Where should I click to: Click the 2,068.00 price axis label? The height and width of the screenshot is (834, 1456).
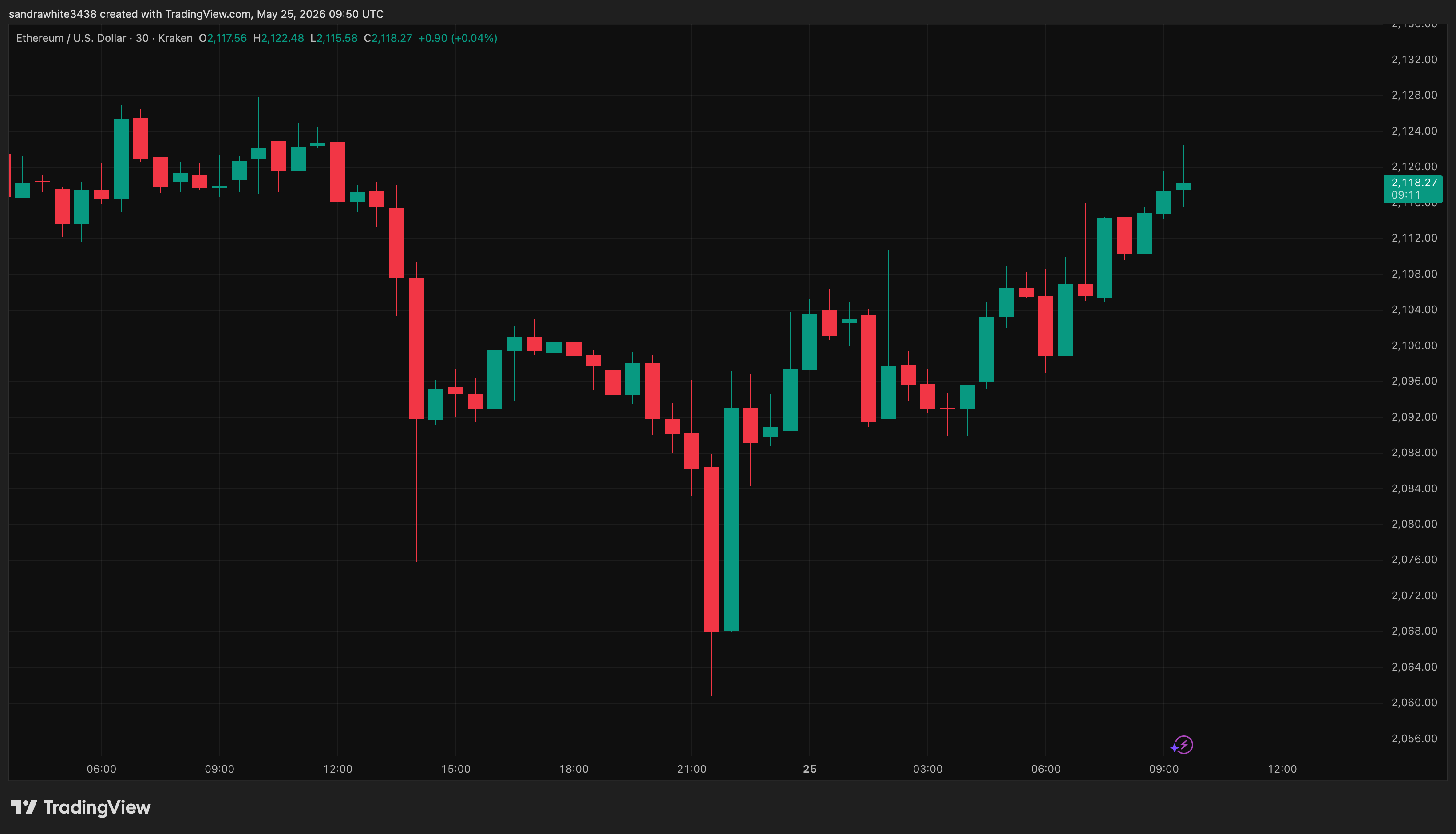pos(1414,631)
